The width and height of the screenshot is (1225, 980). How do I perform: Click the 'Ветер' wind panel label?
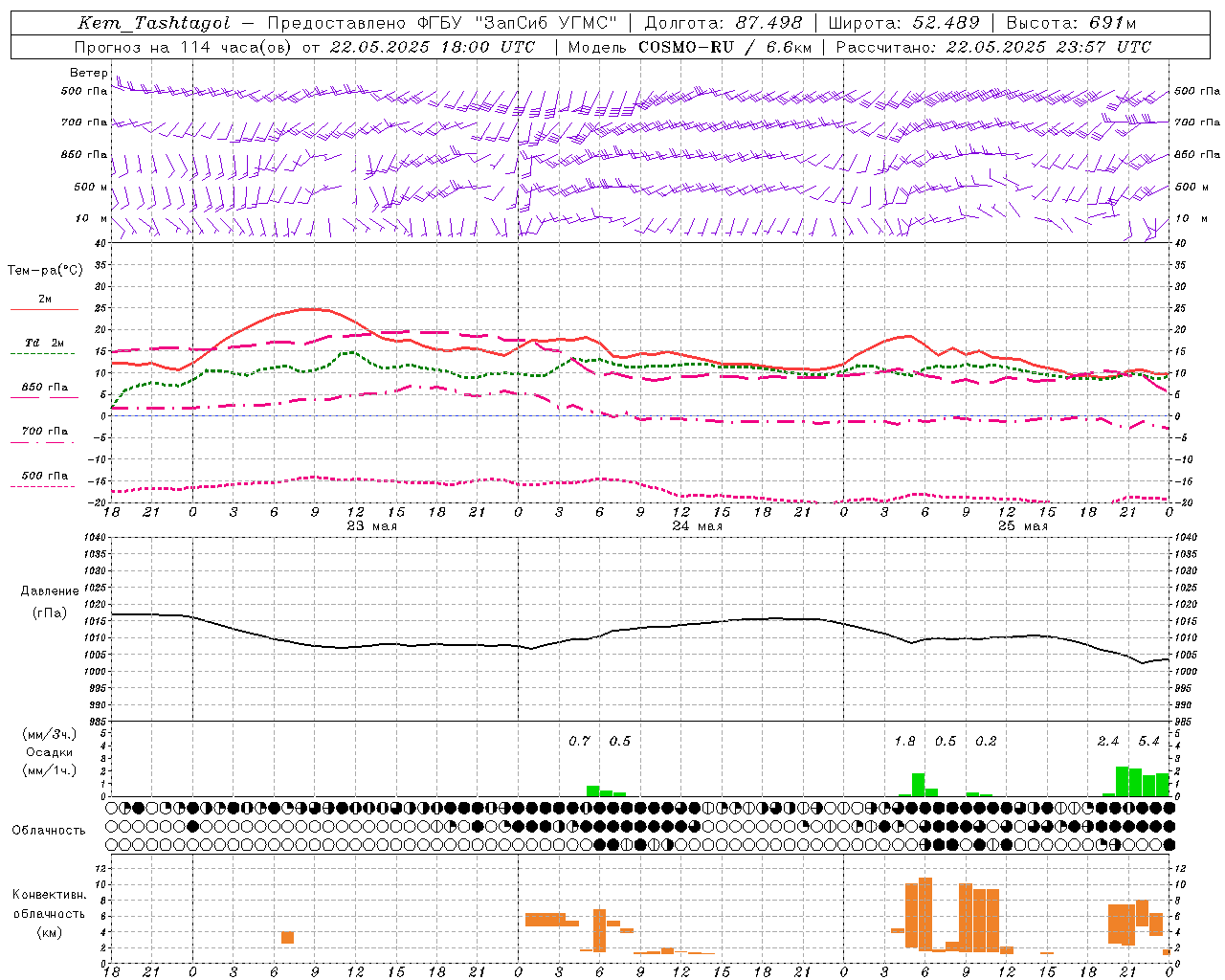[x=89, y=73]
